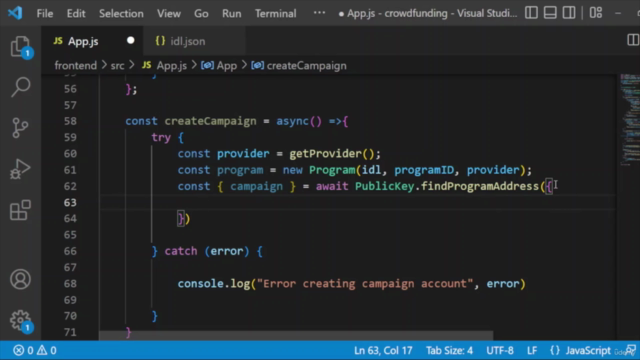Click line number 63 in gutter

(70, 202)
